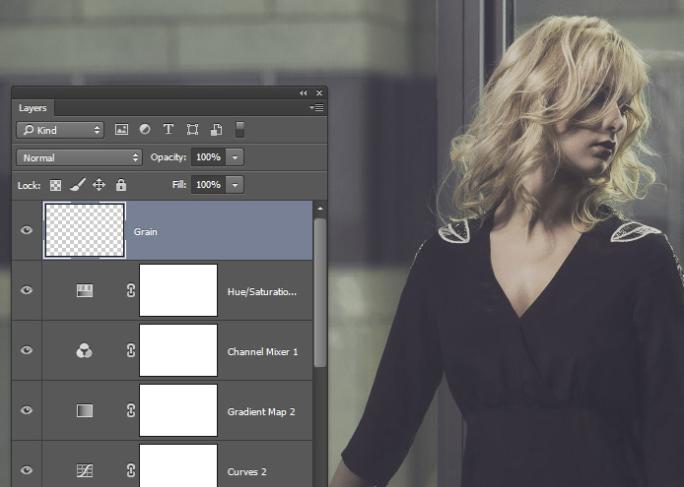The height and width of the screenshot is (487, 684).
Task: Click the pixel layer filter icon
Action: click(122, 130)
